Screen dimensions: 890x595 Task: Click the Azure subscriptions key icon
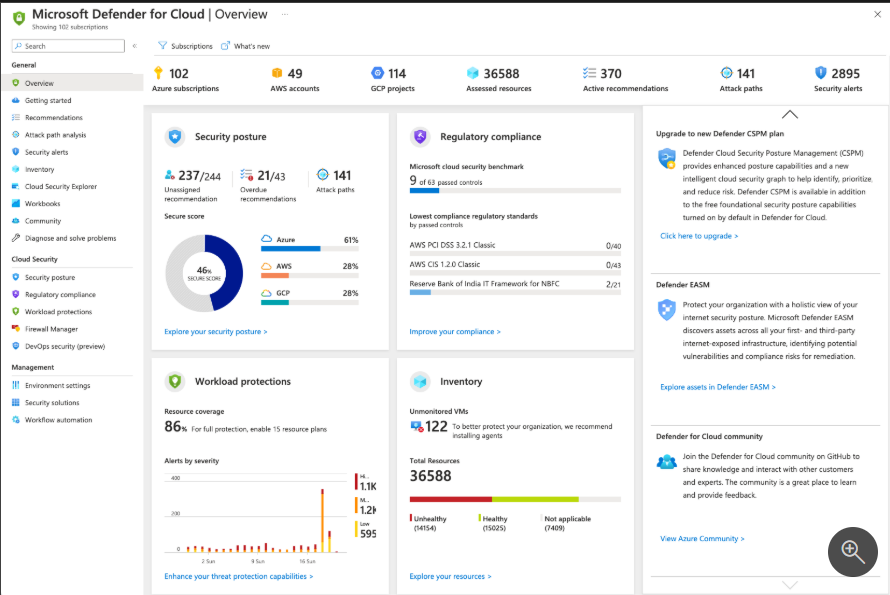[158, 73]
